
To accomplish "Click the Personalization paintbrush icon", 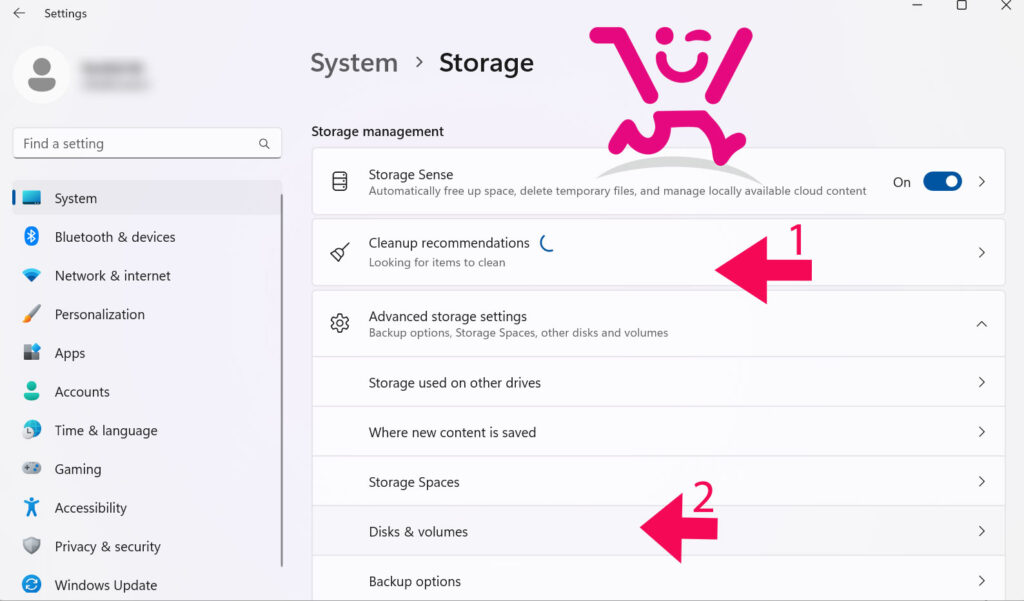I will pos(31,314).
